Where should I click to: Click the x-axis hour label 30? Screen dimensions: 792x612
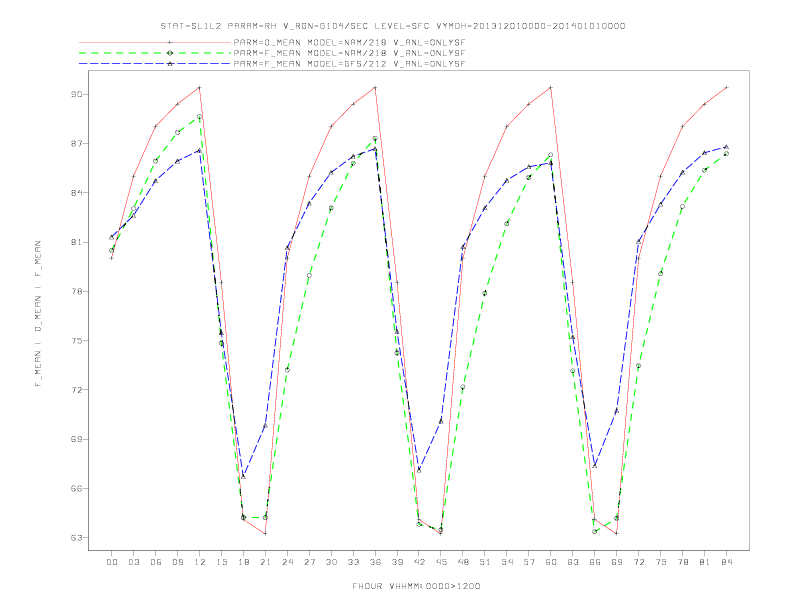pyautogui.click(x=331, y=562)
